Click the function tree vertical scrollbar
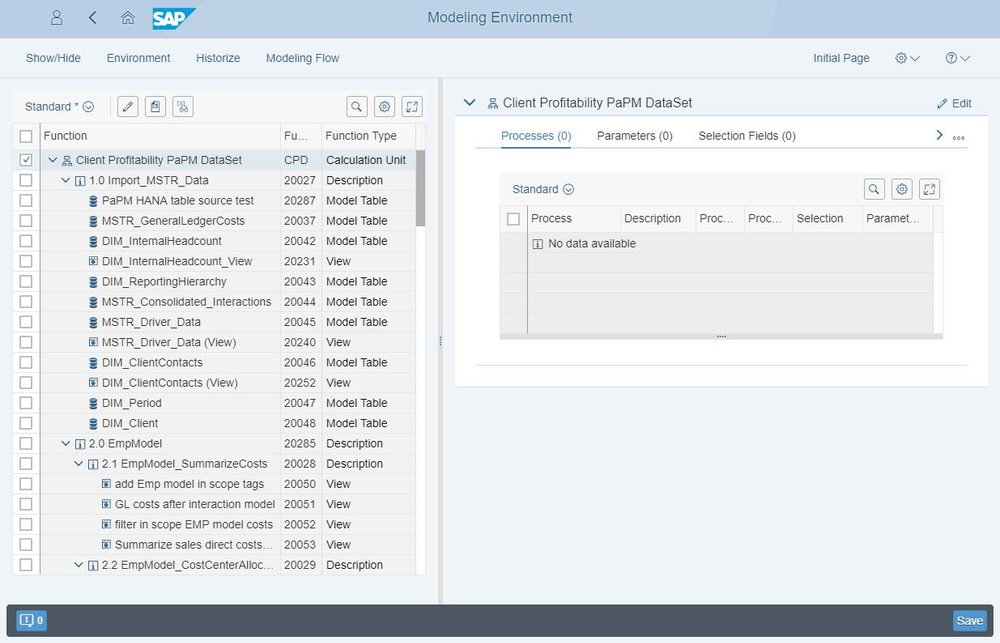This screenshot has width=1000, height=643. coord(420,188)
